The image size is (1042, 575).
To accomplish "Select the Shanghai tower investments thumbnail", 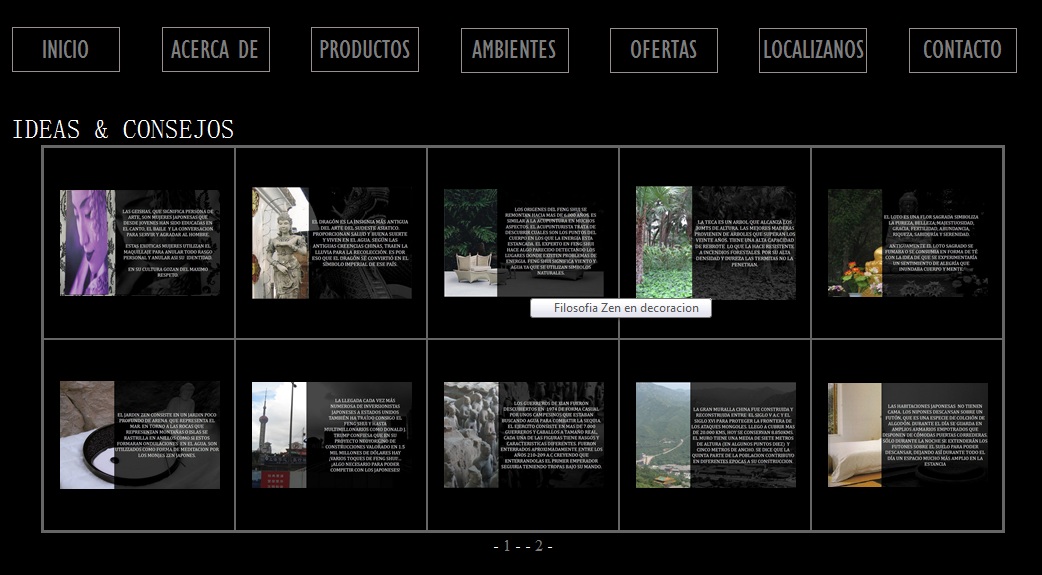I will [331, 435].
